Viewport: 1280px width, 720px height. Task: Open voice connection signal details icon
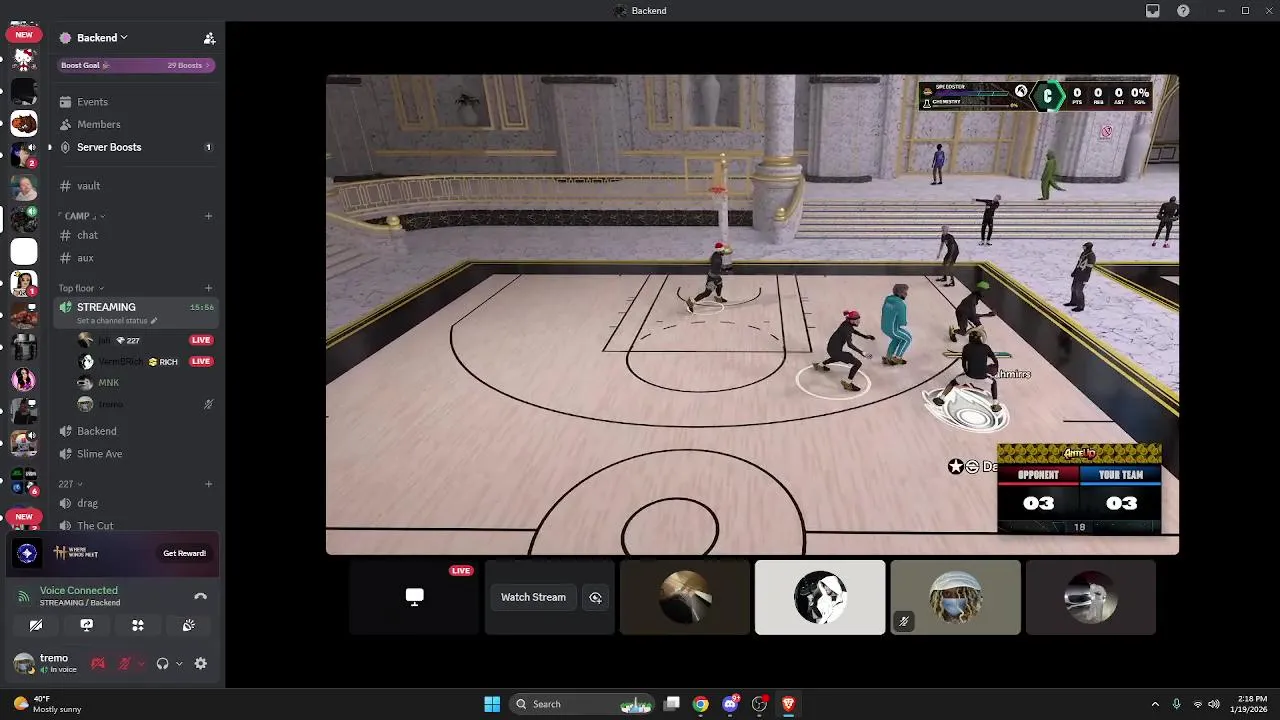coord(23,596)
